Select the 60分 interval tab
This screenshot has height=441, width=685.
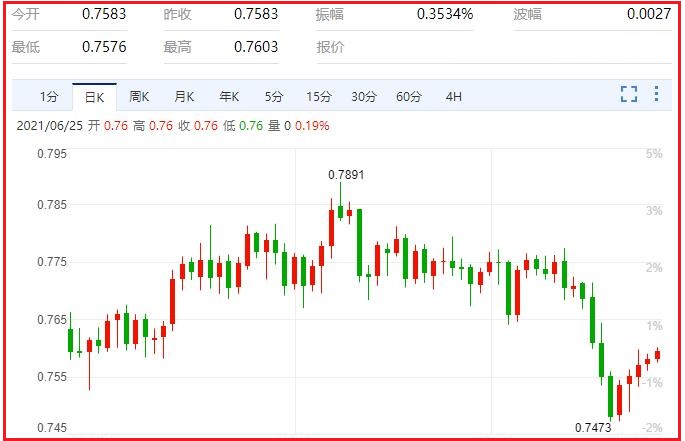[x=409, y=97]
